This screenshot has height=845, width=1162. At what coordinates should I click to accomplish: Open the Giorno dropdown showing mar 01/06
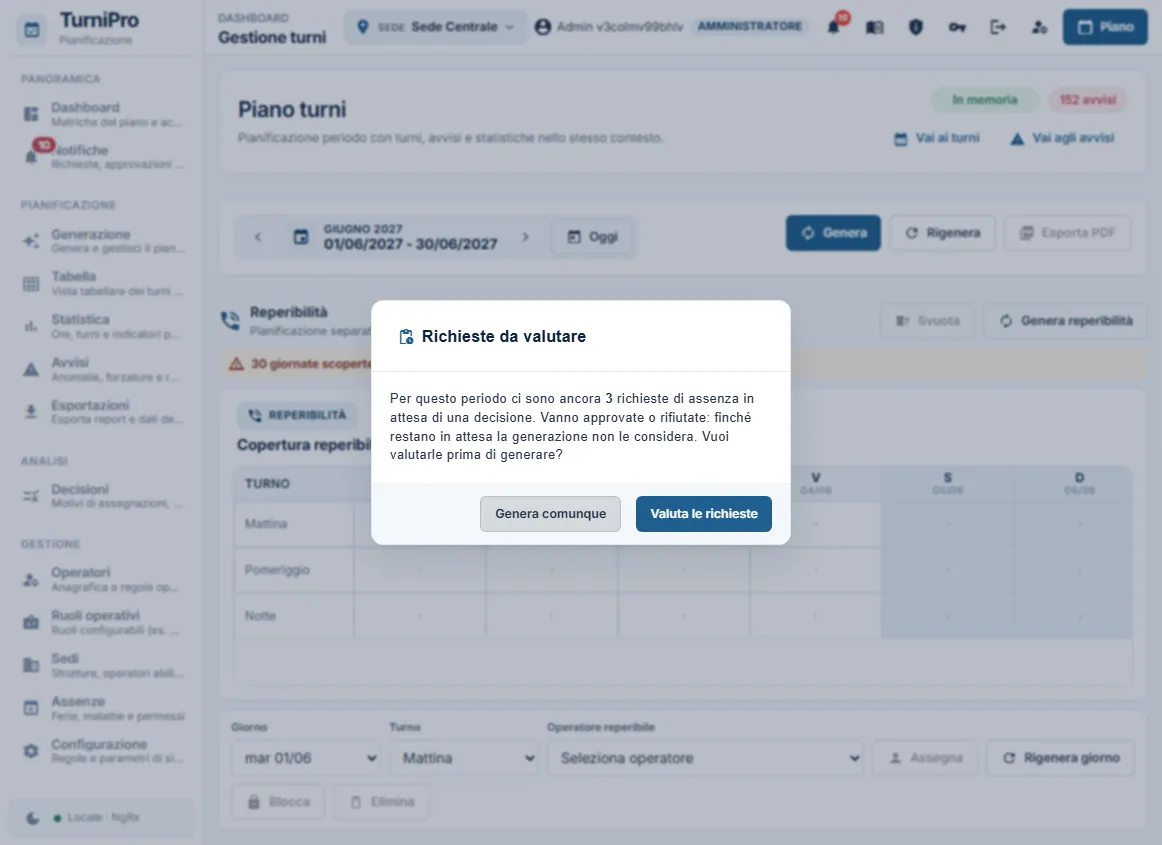[x=306, y=758]
